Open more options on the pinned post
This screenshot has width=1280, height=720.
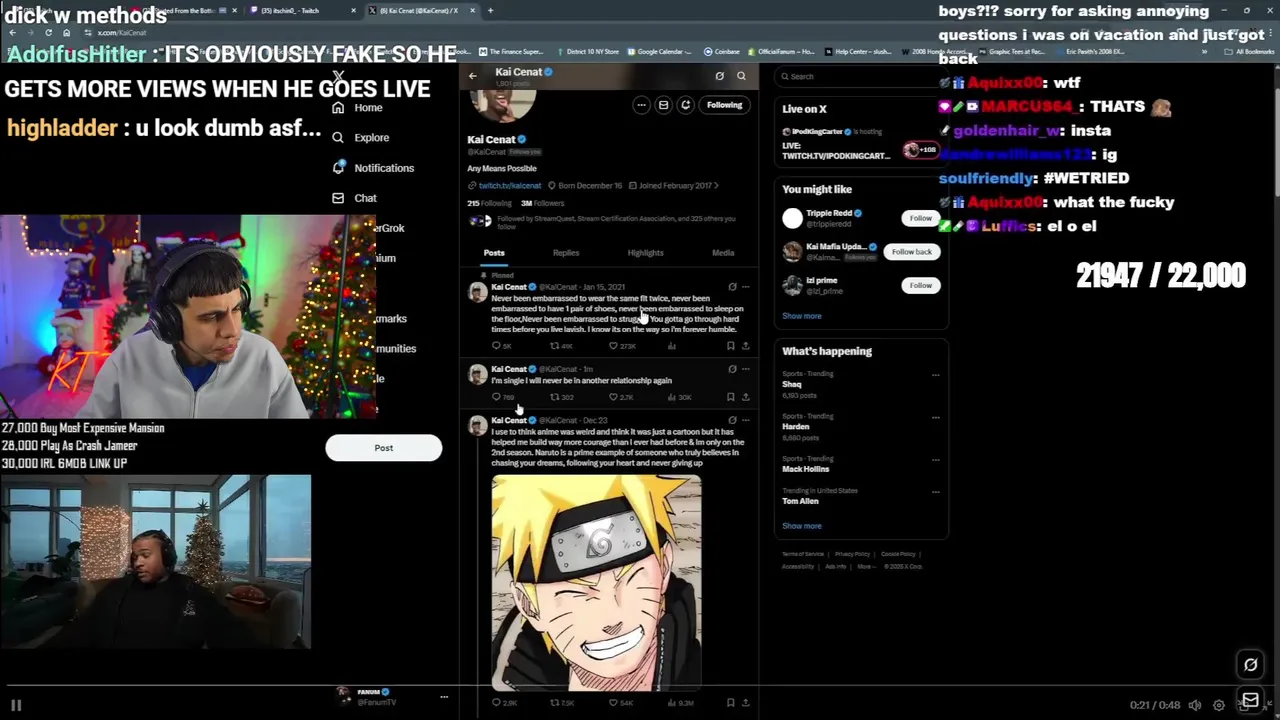pos(745,287)
